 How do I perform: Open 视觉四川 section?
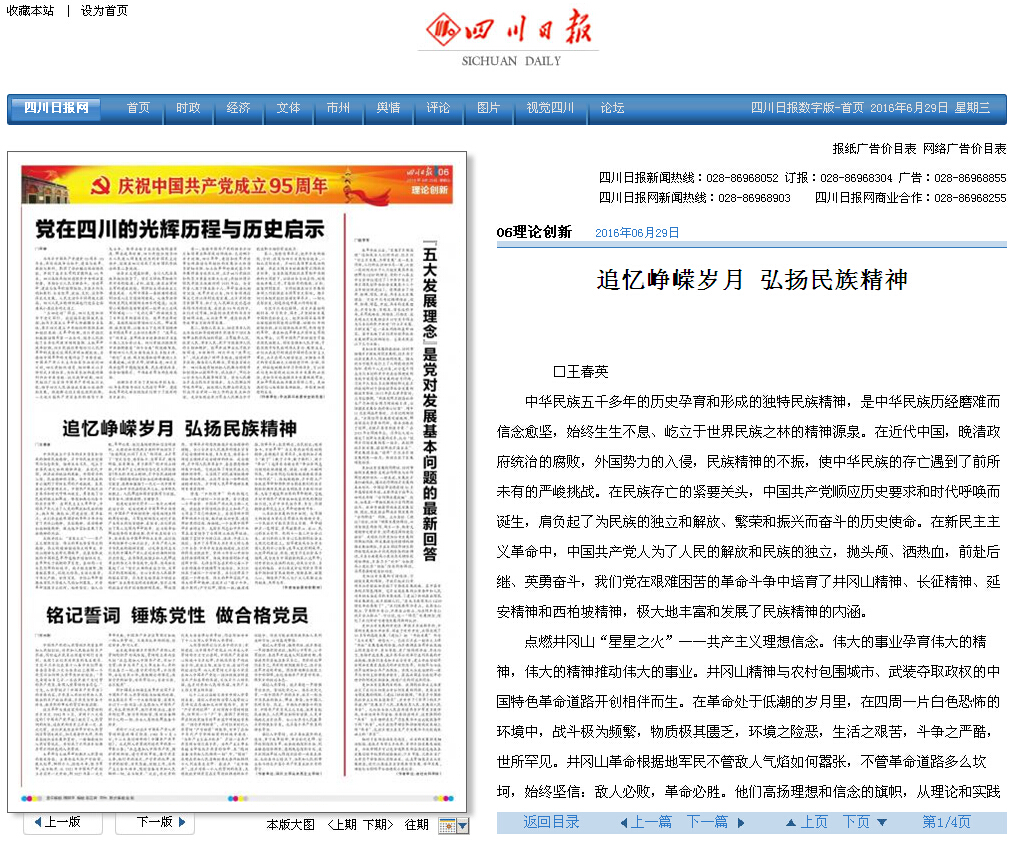point(550,108)
